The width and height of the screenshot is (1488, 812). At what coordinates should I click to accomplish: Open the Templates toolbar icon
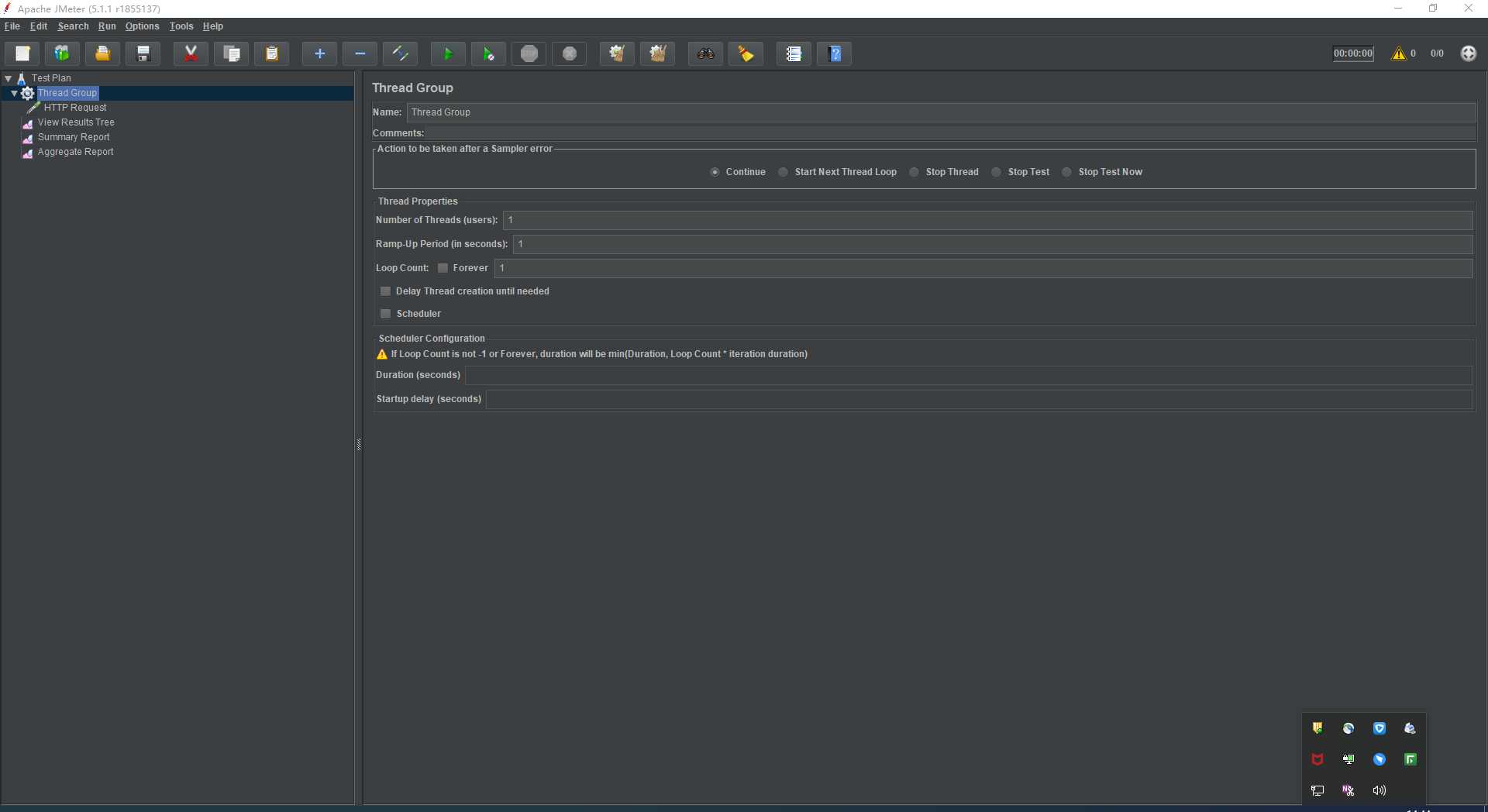tap(62, 53)
